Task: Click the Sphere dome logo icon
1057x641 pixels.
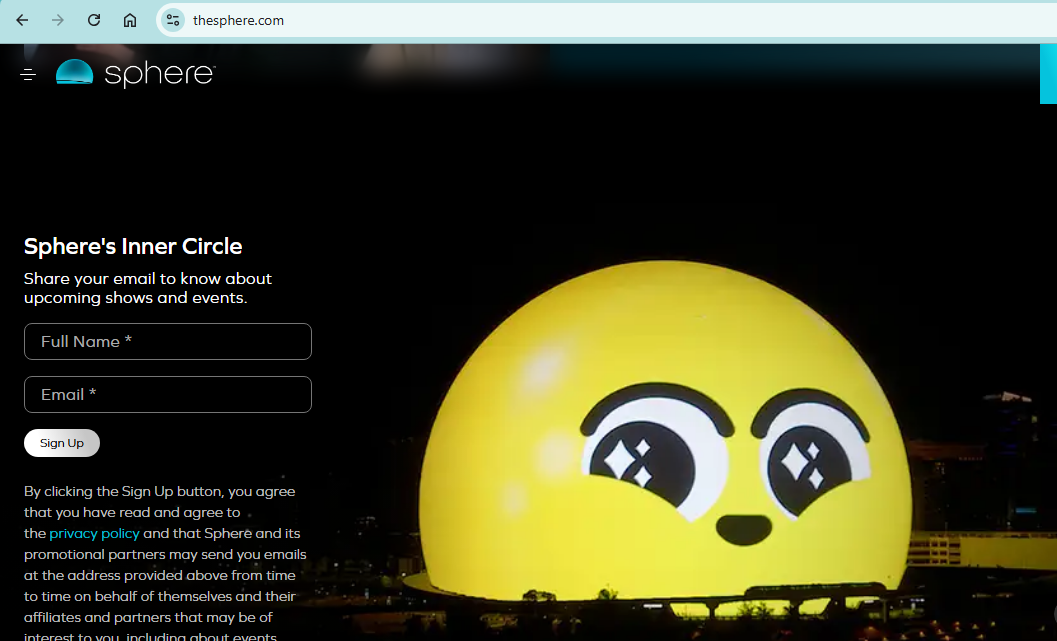Action: coord(74,72)
